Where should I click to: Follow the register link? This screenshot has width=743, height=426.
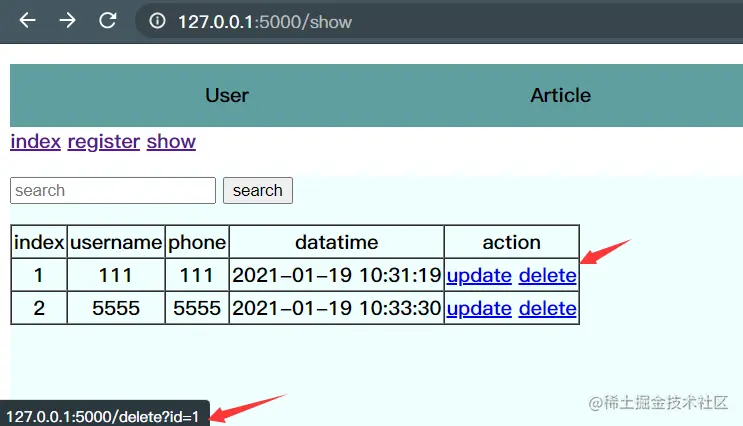(x=104, y=141)
